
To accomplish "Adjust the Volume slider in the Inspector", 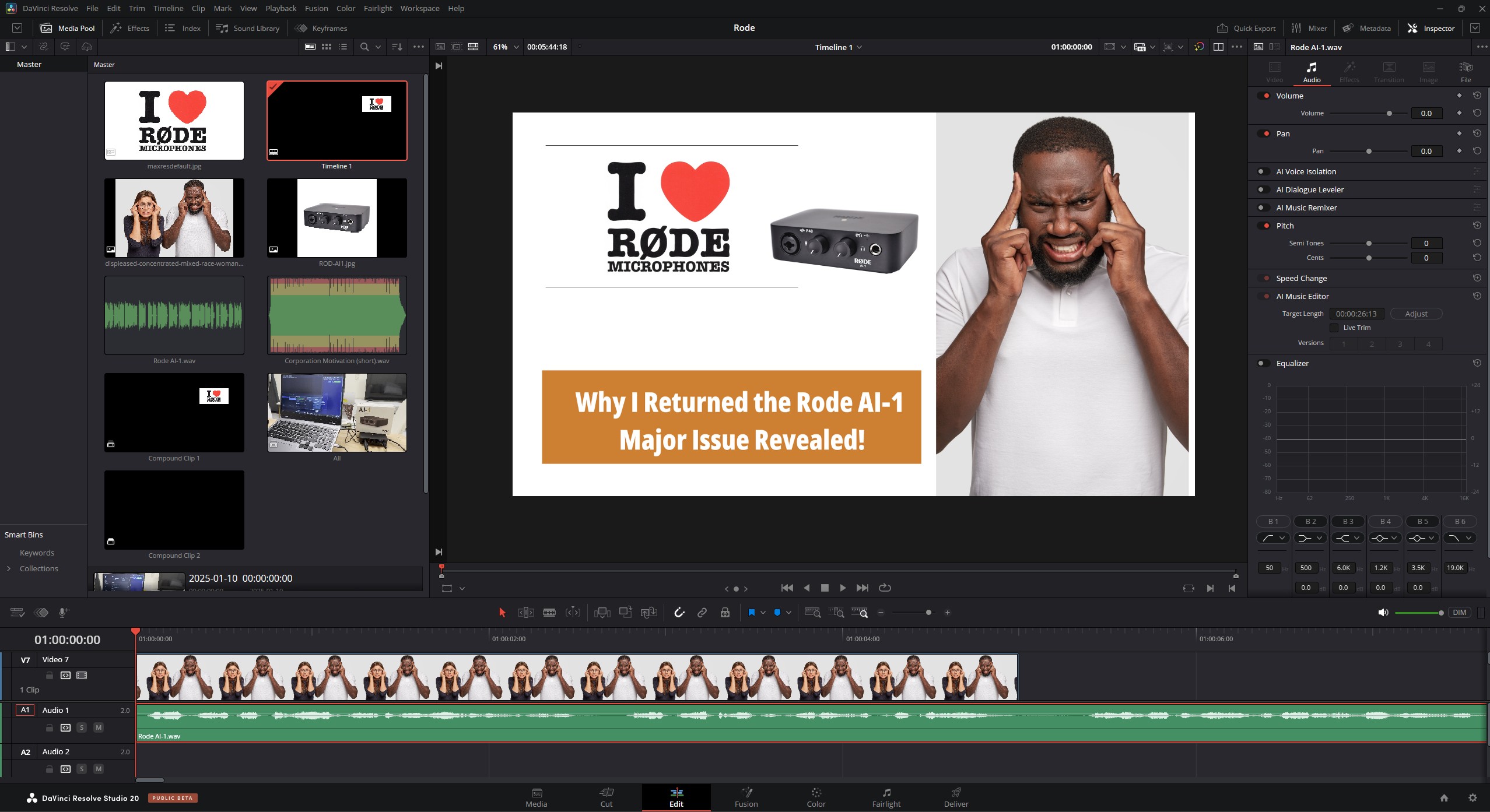I will (1389, 114).
